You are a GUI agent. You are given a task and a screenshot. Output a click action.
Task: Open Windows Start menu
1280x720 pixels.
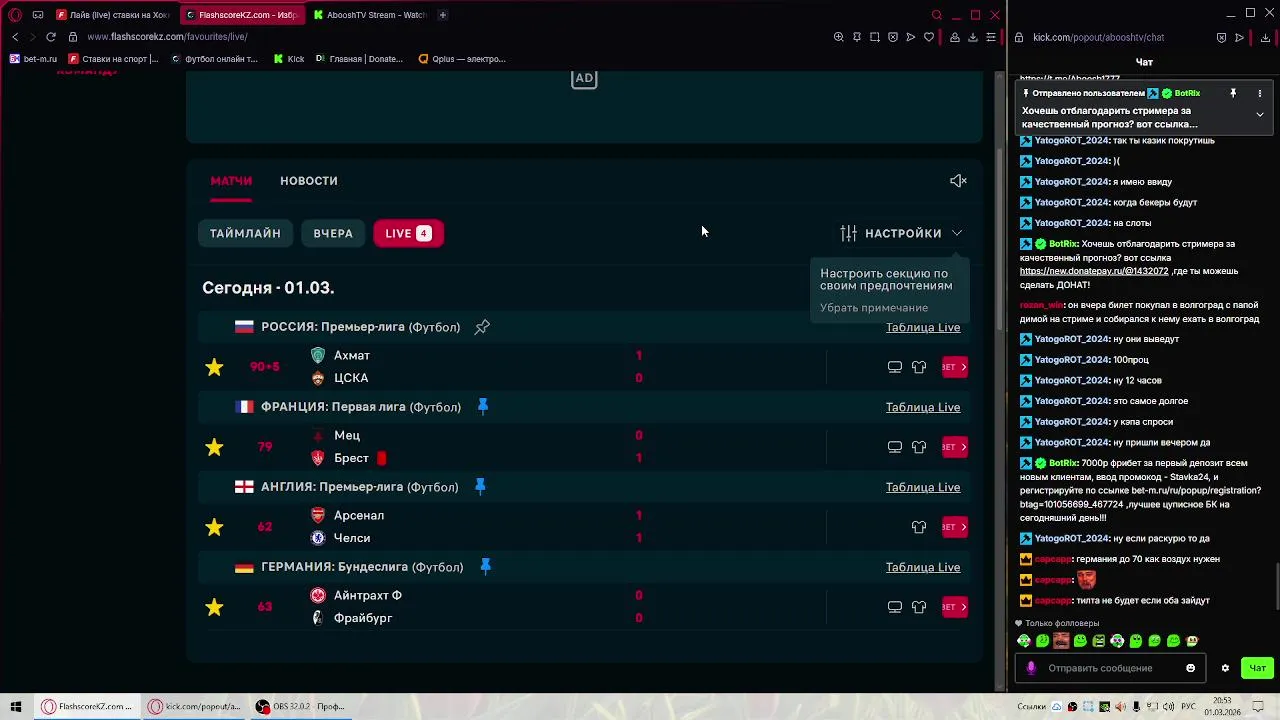pyautogui.click(x=16, y=706)
